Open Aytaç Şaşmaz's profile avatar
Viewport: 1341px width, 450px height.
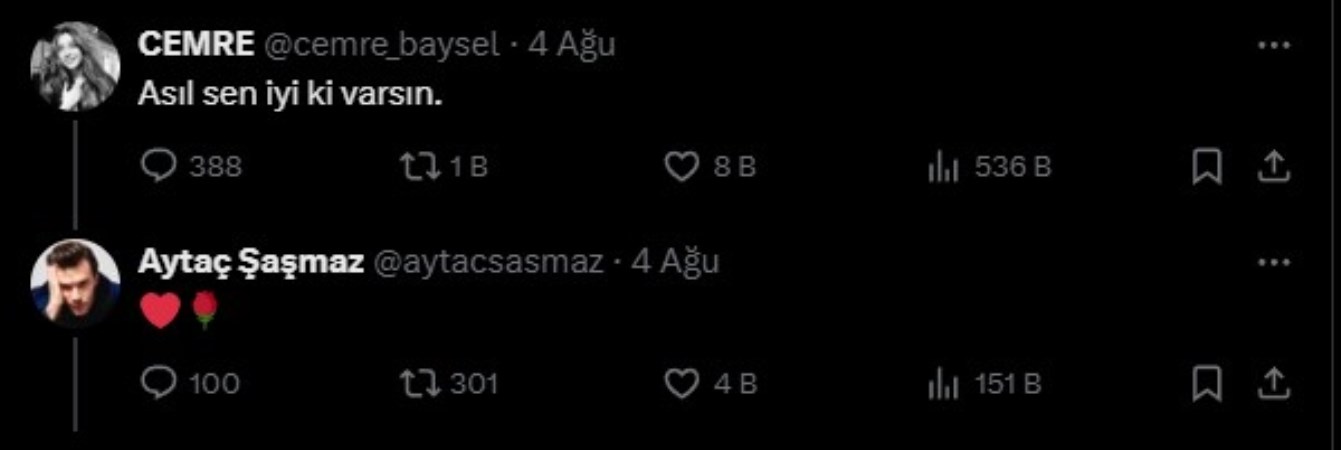tap(75, 283)
